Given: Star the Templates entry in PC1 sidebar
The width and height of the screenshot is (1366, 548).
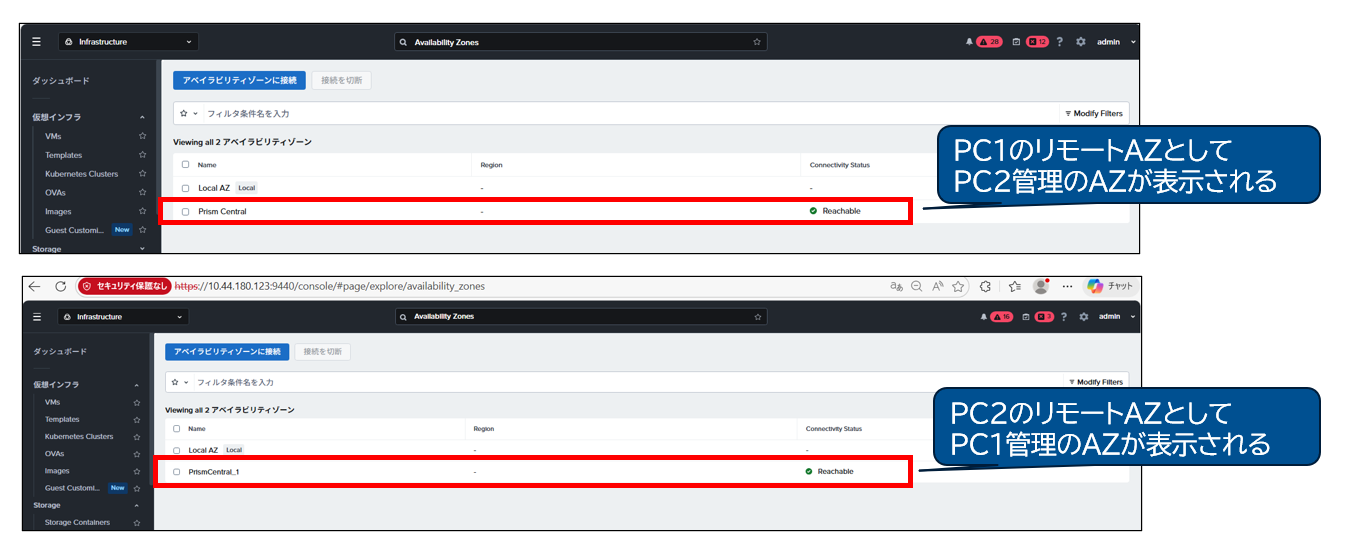Looking at the screenshot, I should click(142, 155).
